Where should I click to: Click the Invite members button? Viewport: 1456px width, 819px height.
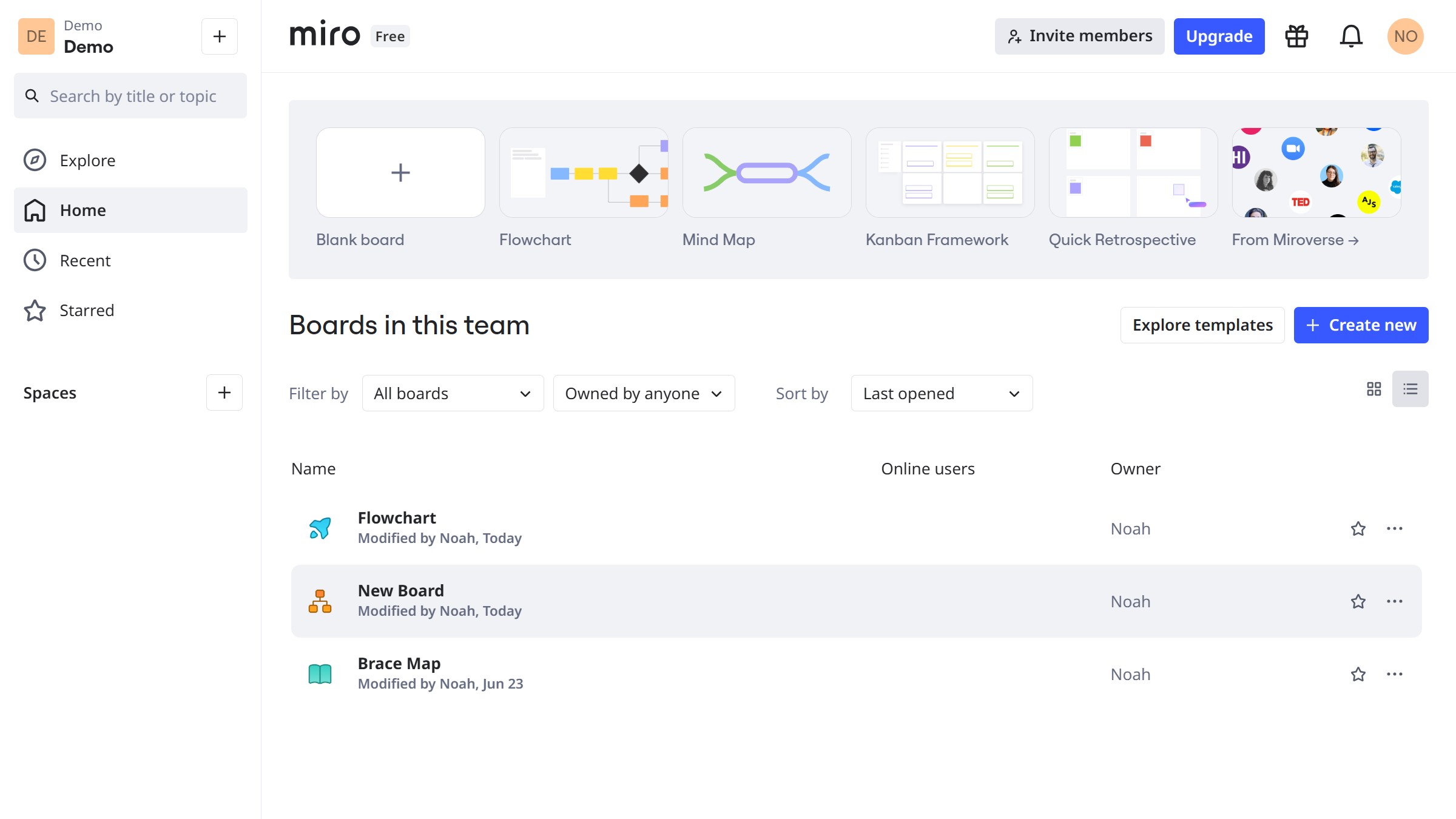point(1079,36)
